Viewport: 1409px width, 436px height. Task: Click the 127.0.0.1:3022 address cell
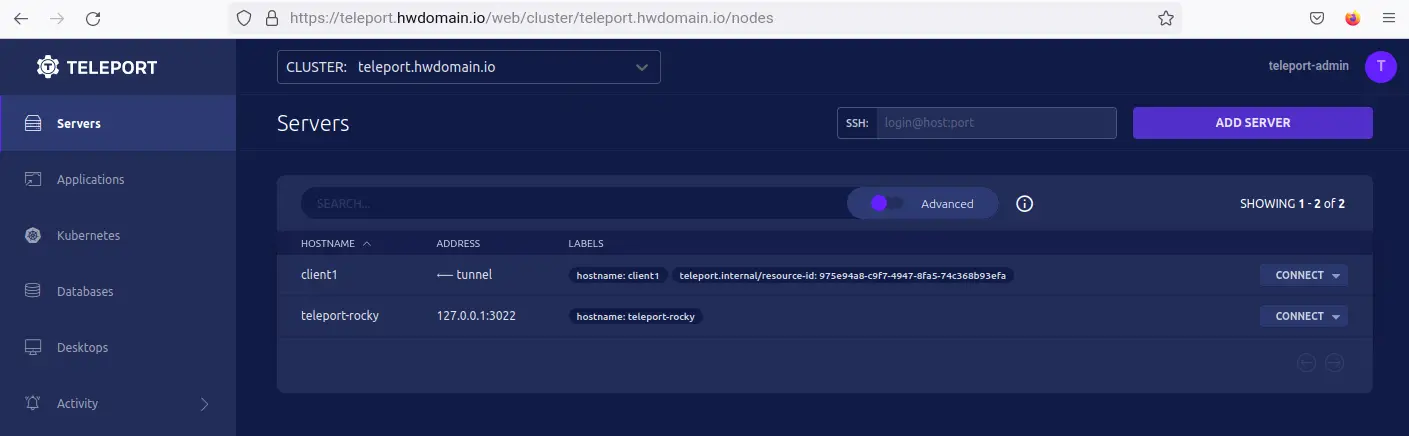[x=476, y=315]
